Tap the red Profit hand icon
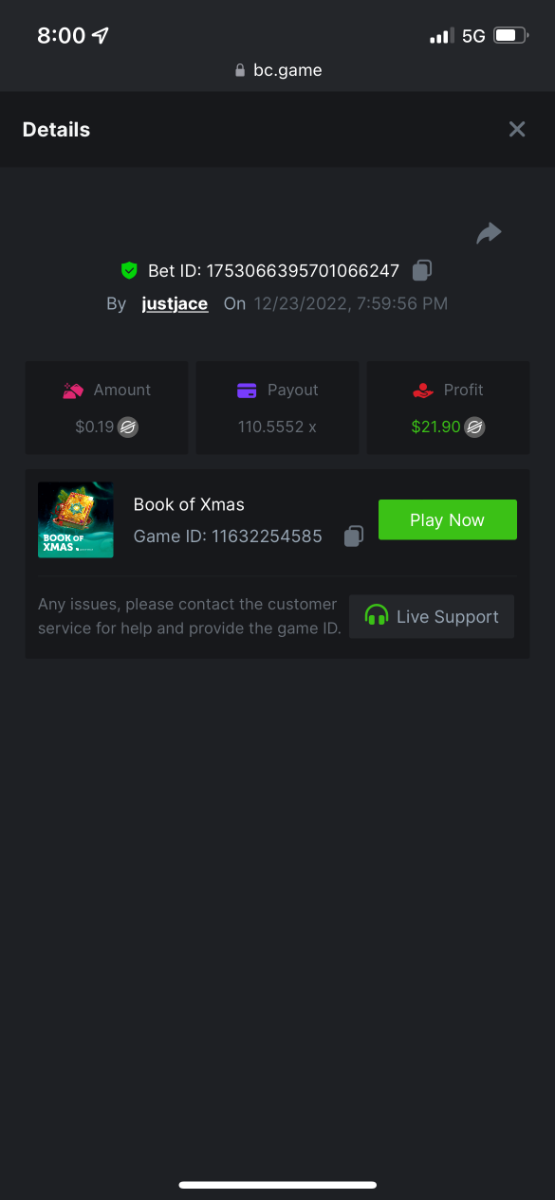Viewport: 555px width, 1200px height. coord(422,390)
